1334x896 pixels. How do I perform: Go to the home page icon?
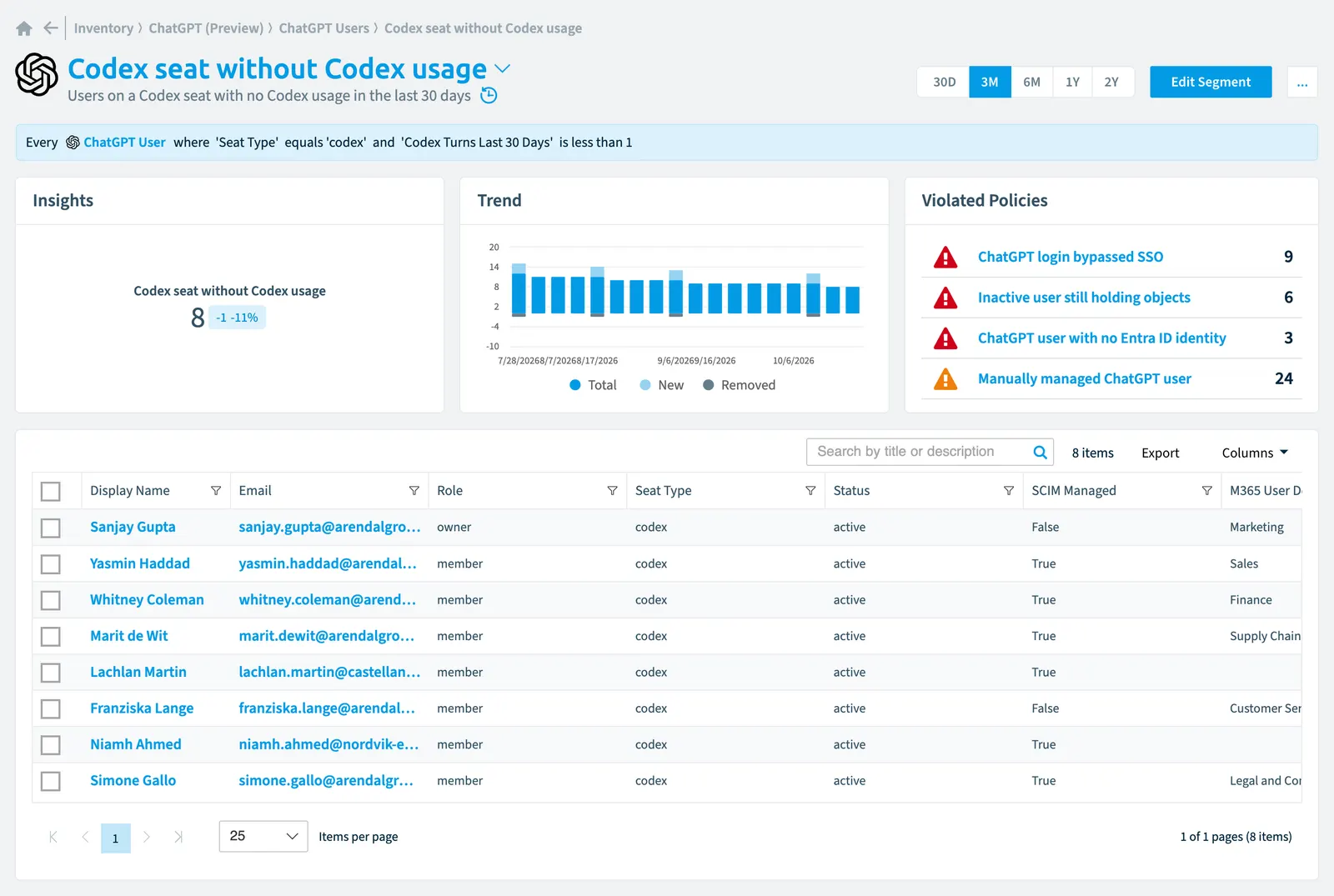[x=24, y=28]
